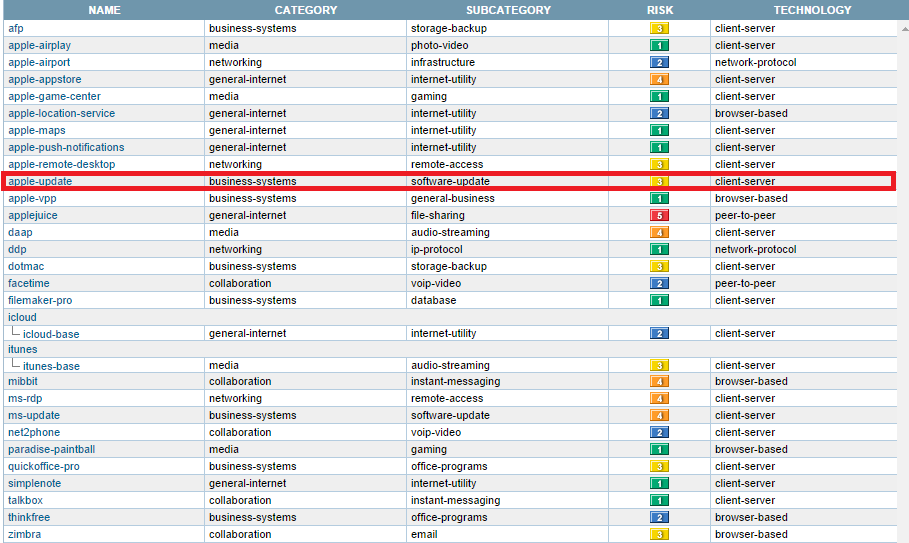909x543 pixels.
Task: Click 'peer-to-peer' in the applejuice row
Action: point(745,216)
